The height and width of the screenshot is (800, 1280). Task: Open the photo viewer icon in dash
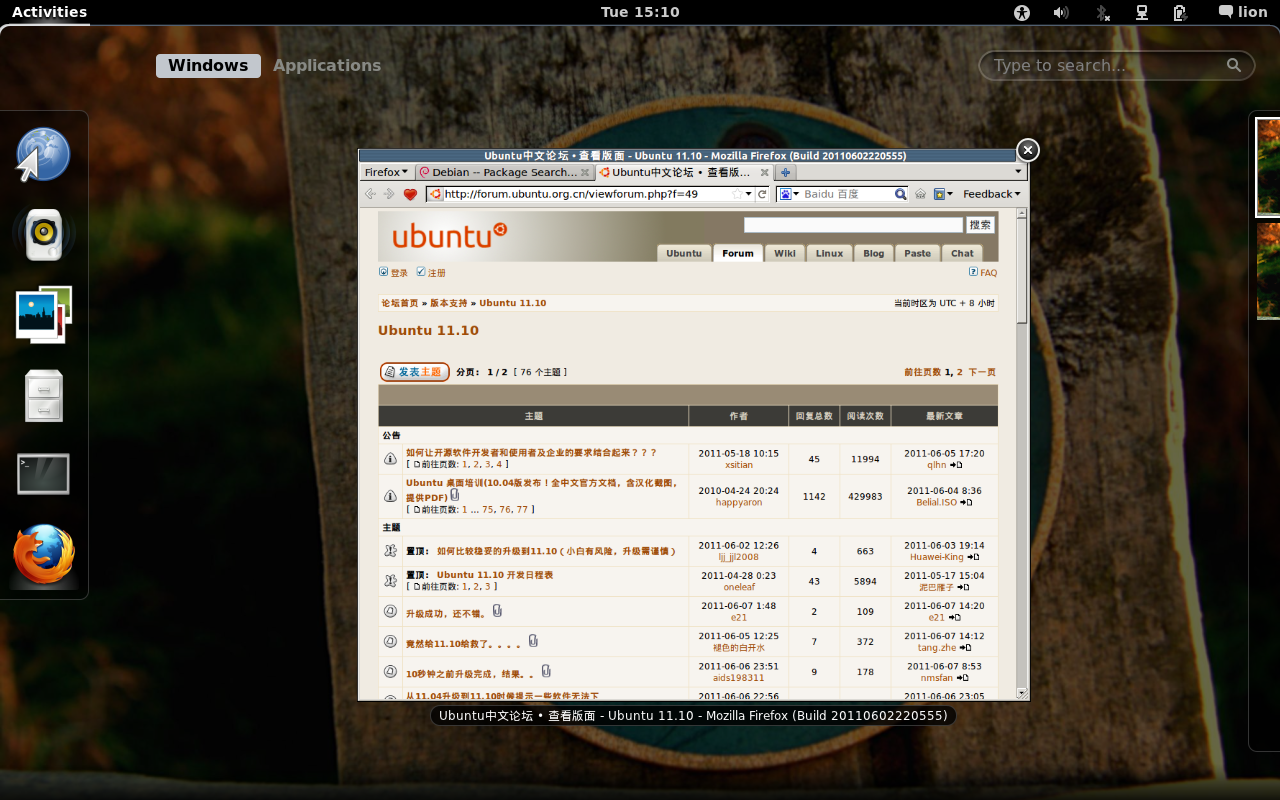pyautogui.click(x=43, y=315)
